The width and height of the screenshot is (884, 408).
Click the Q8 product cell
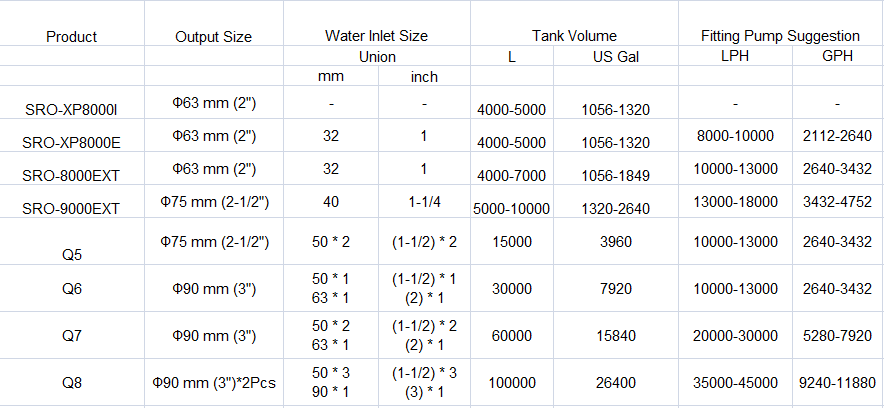coord(71,381)
